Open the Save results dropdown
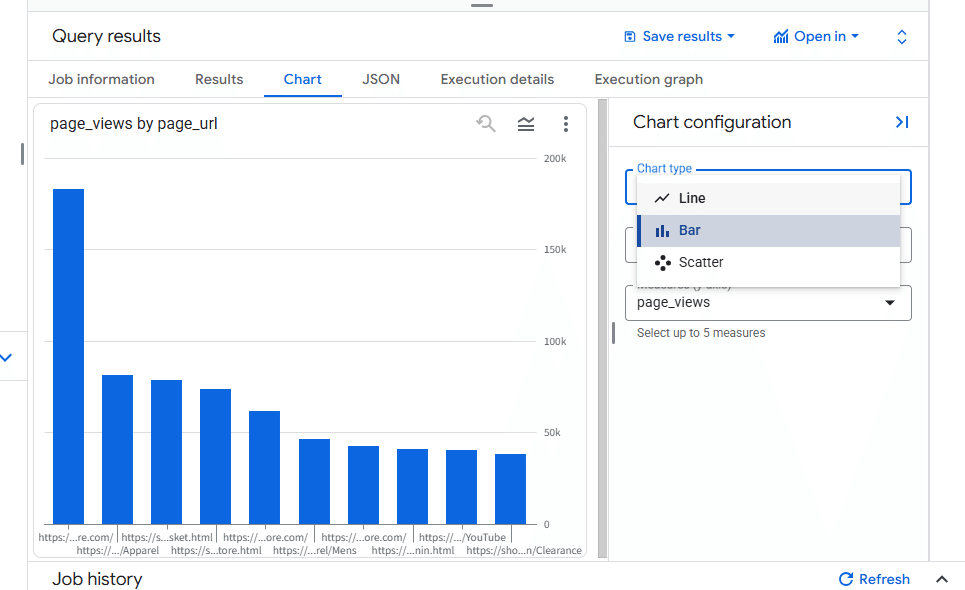The image size is (965, 590). (679, 37)
